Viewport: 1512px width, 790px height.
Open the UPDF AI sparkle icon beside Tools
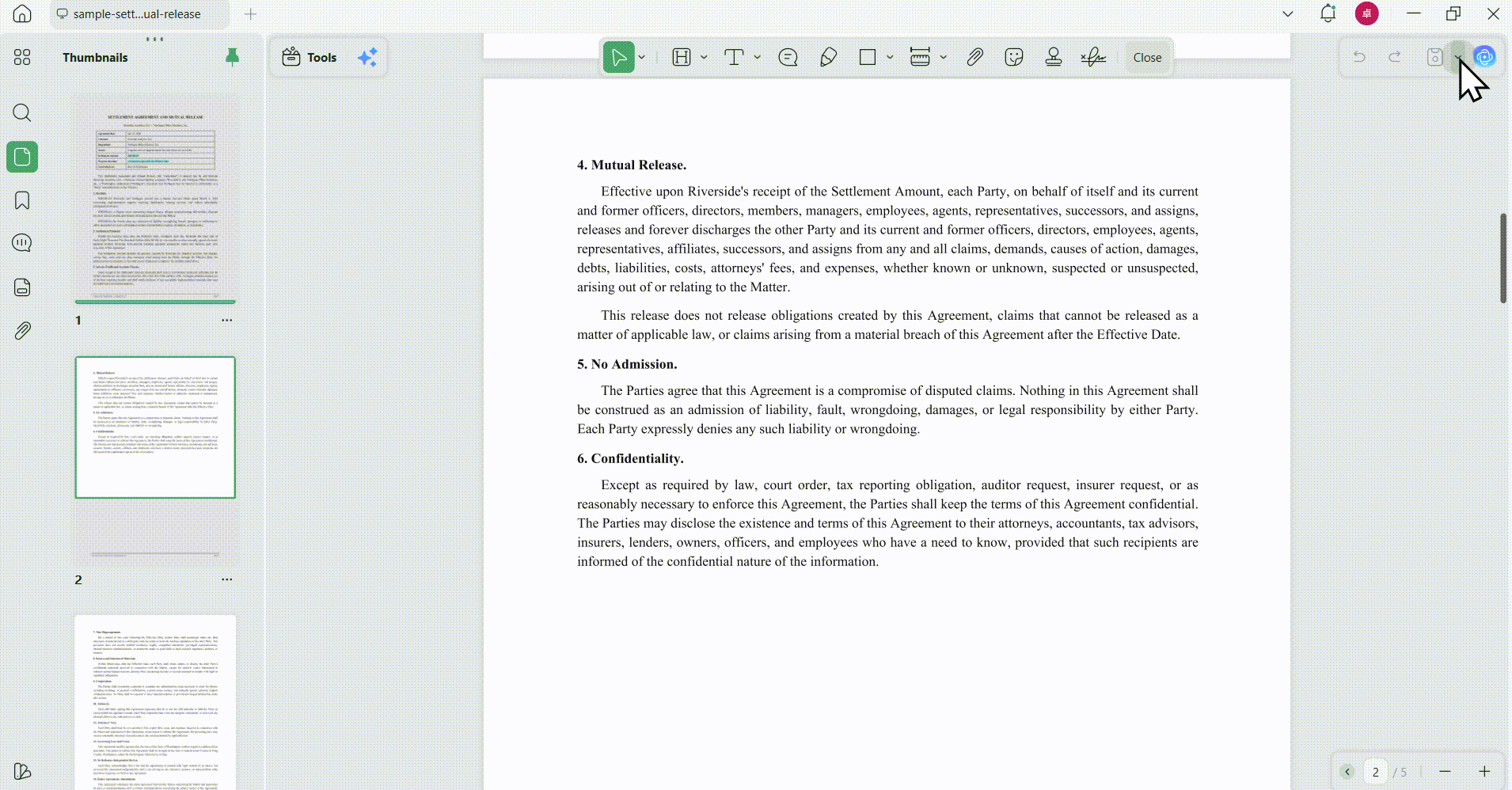[x=367, y=57]
